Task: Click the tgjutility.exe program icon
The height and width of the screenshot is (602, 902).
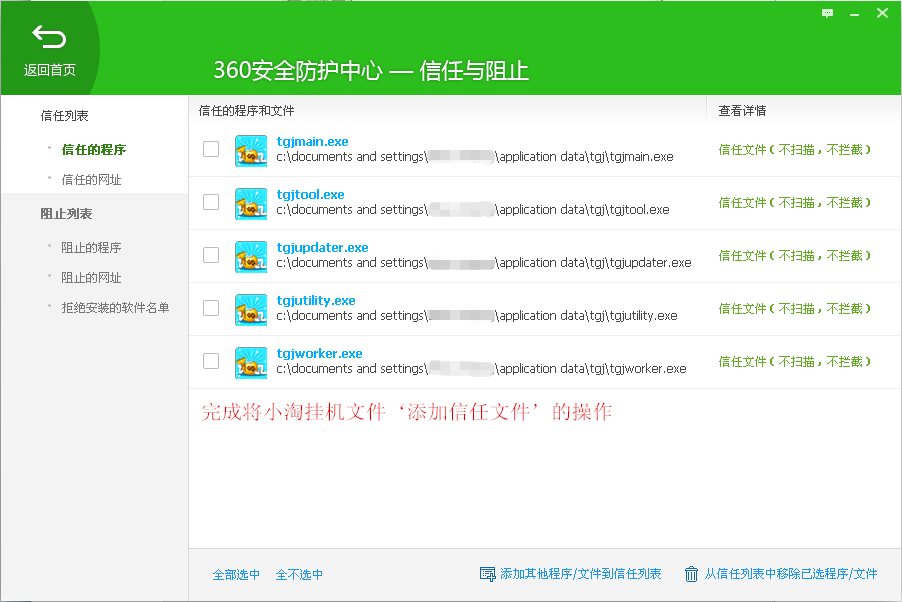Action: 251,310
